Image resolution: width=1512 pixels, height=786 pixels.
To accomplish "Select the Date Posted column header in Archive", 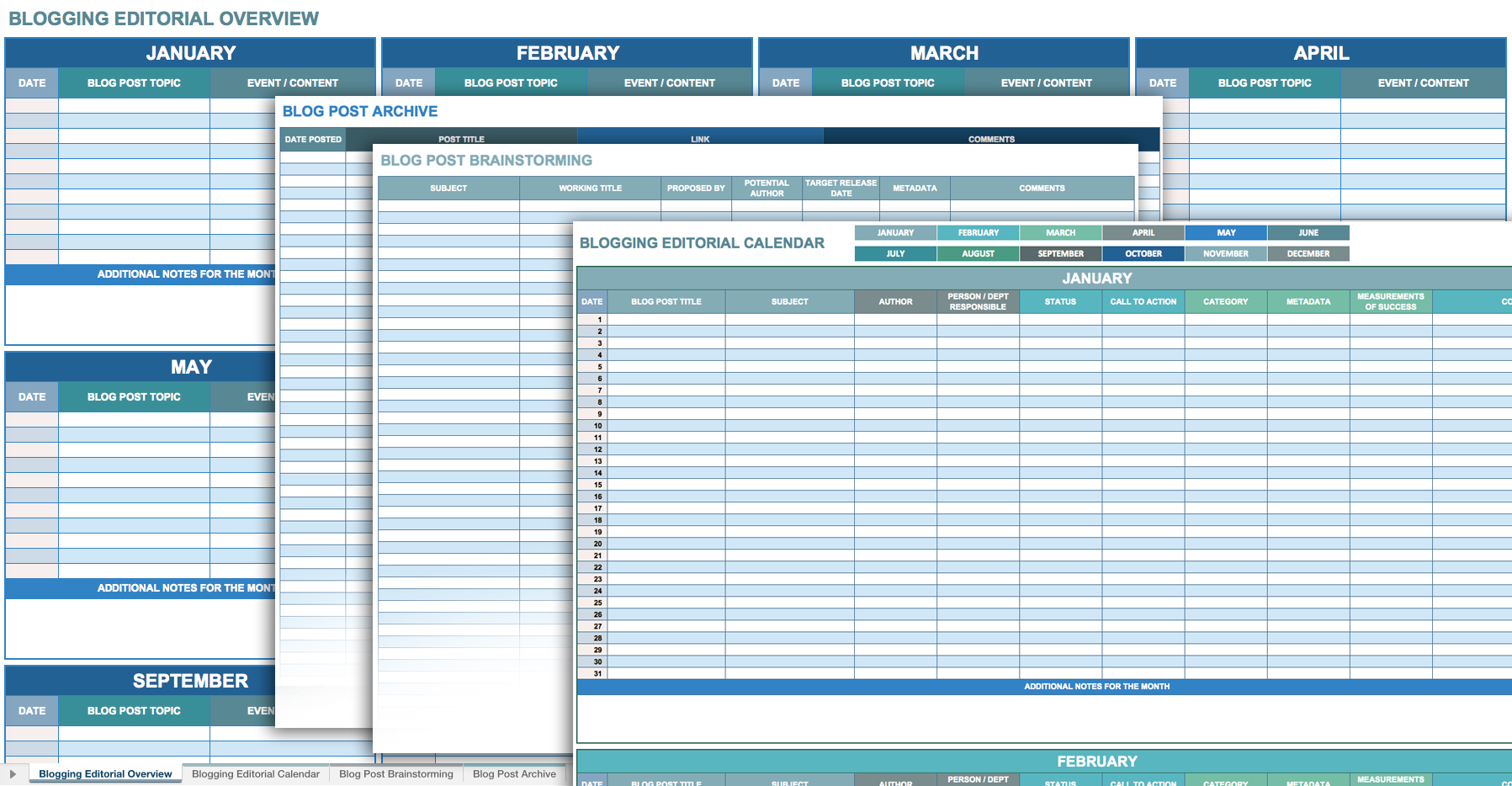I will coord(313,139).
